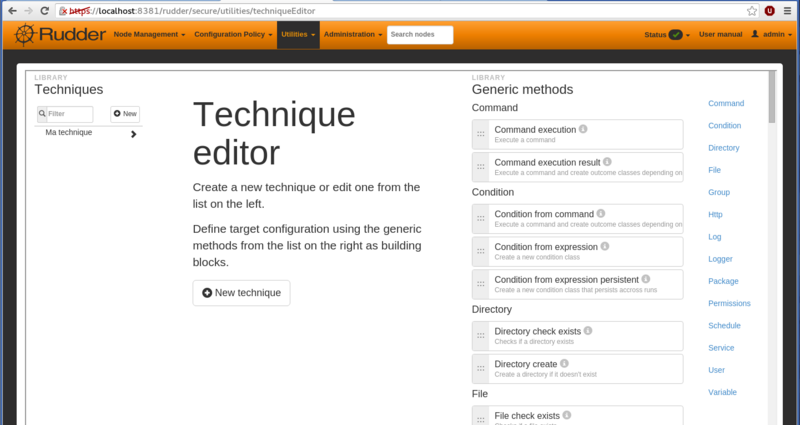Grab the drag handle of Command execution

481,134
